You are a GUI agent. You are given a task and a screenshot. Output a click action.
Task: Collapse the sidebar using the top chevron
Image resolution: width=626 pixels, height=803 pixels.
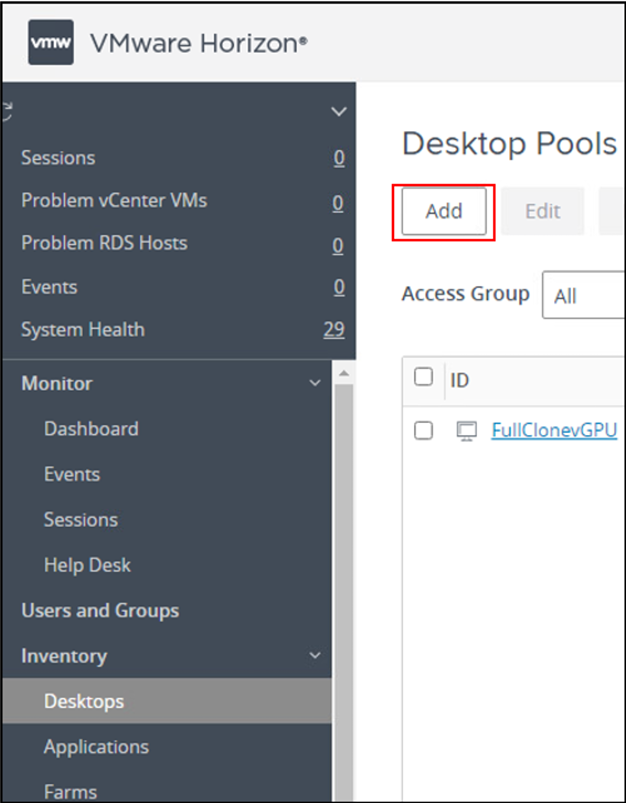coord(338,111)
